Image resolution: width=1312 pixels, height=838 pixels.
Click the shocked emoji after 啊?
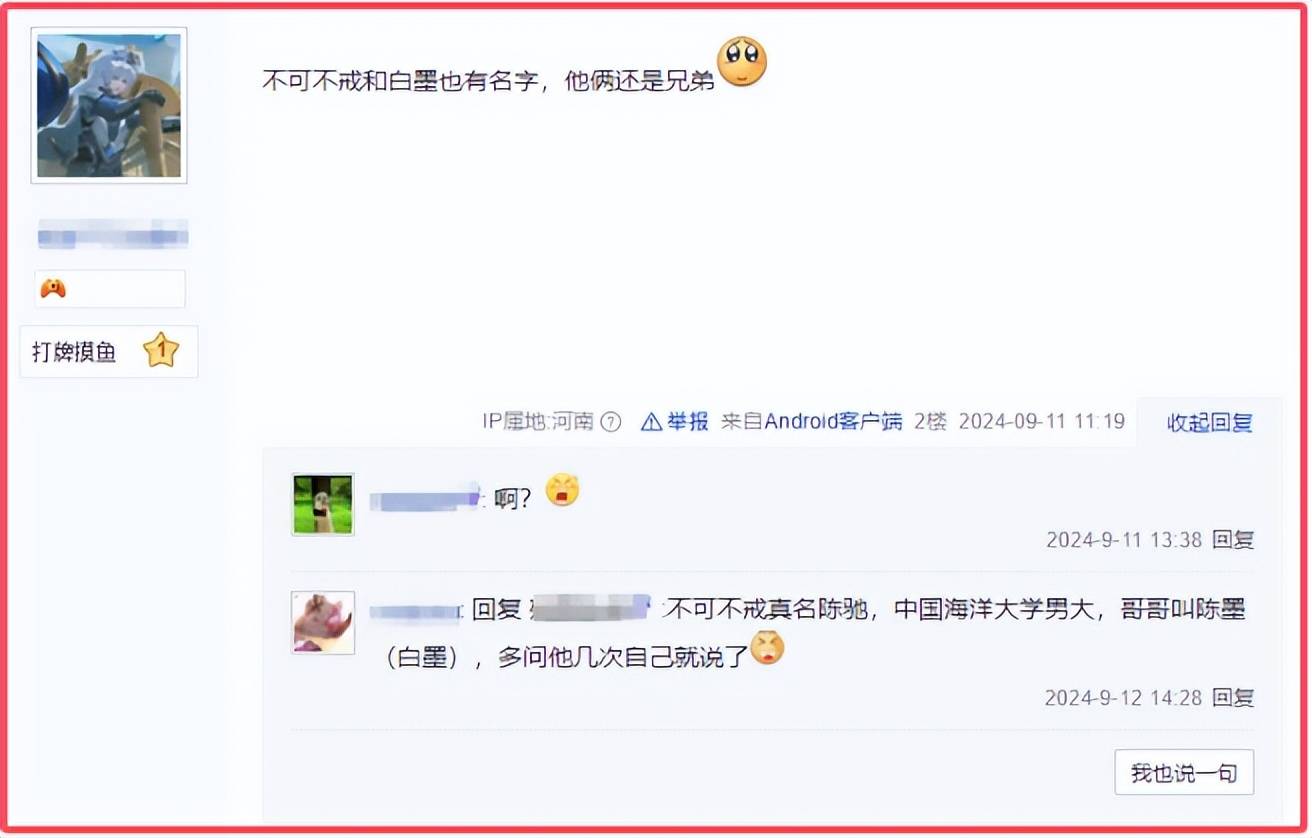coord(563,491)
